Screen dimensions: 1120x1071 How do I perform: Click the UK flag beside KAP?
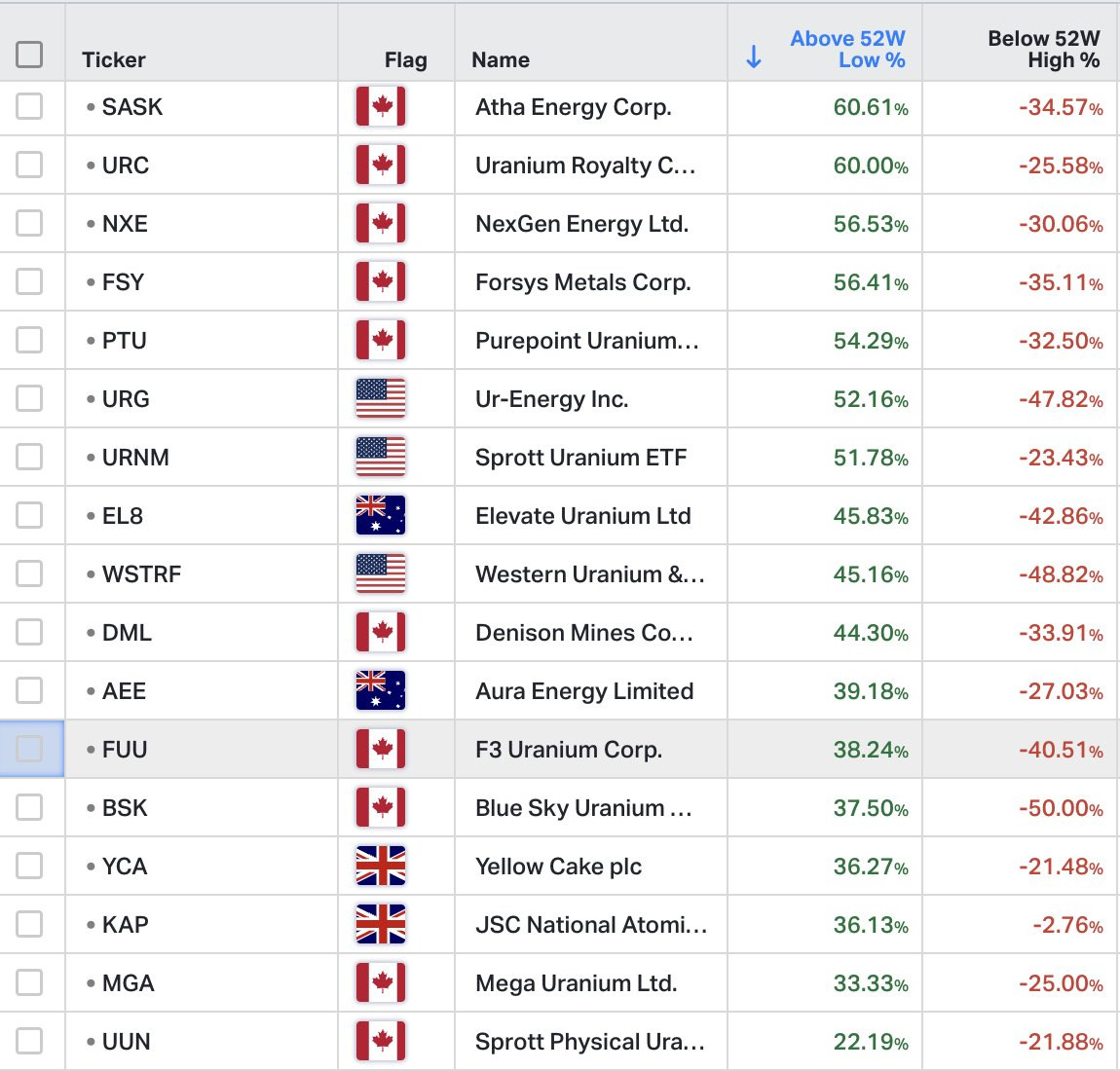[x=381, y=925]
